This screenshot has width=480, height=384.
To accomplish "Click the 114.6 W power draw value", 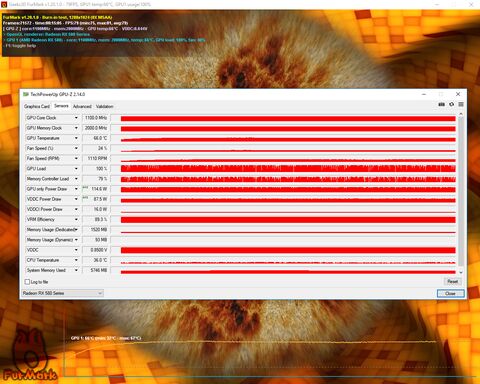I will coord(96,189).
